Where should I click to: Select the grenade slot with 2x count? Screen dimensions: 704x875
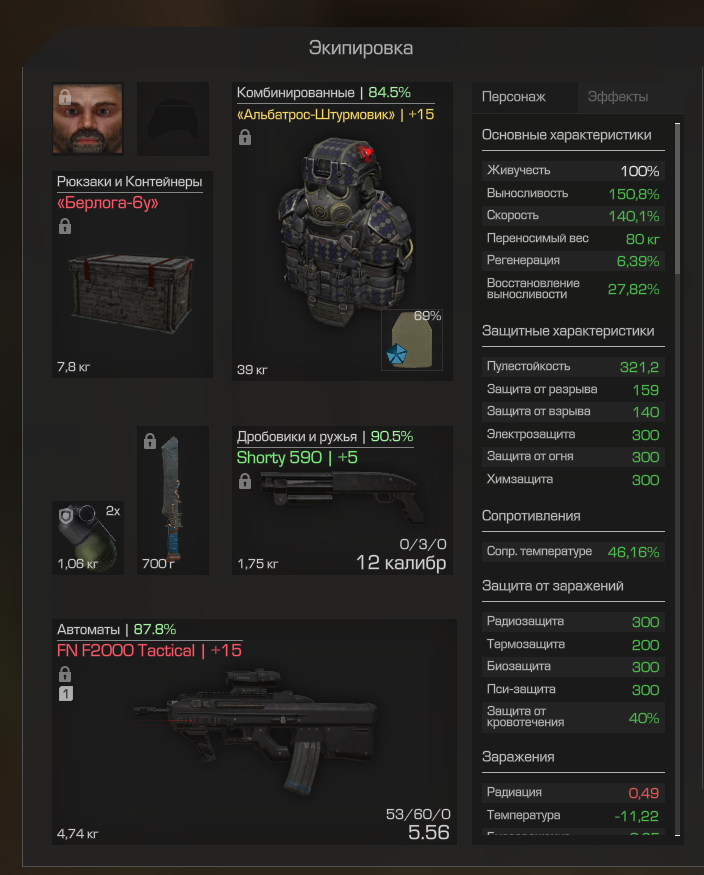point(88,538)
